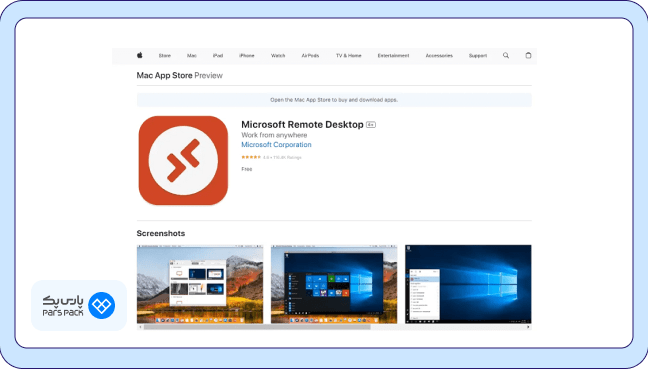Open the Watch menu item
This screenshot has width=648, height=369.
pyautogui.click(x=278, y=55)
